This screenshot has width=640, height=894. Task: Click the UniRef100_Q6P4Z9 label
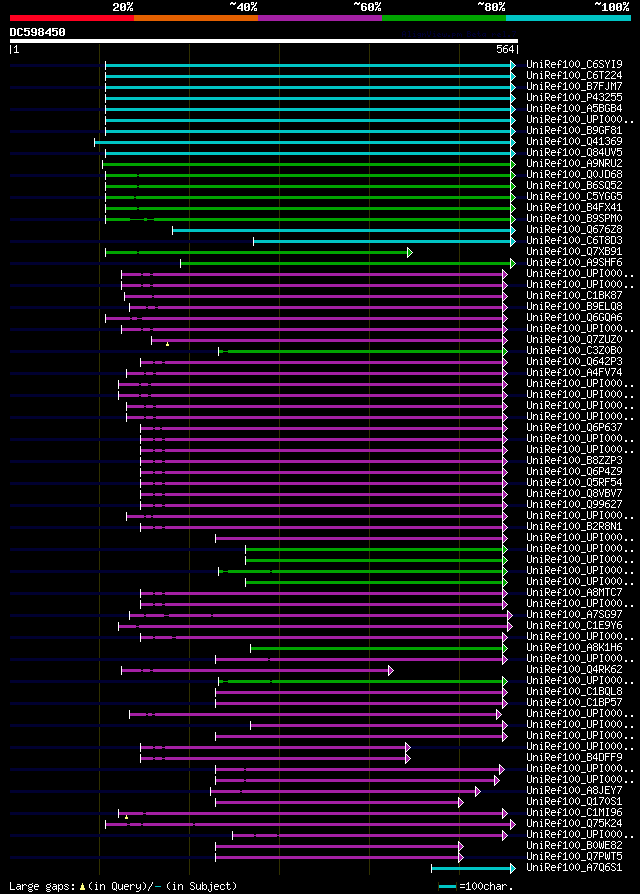[x=574, y=472]
